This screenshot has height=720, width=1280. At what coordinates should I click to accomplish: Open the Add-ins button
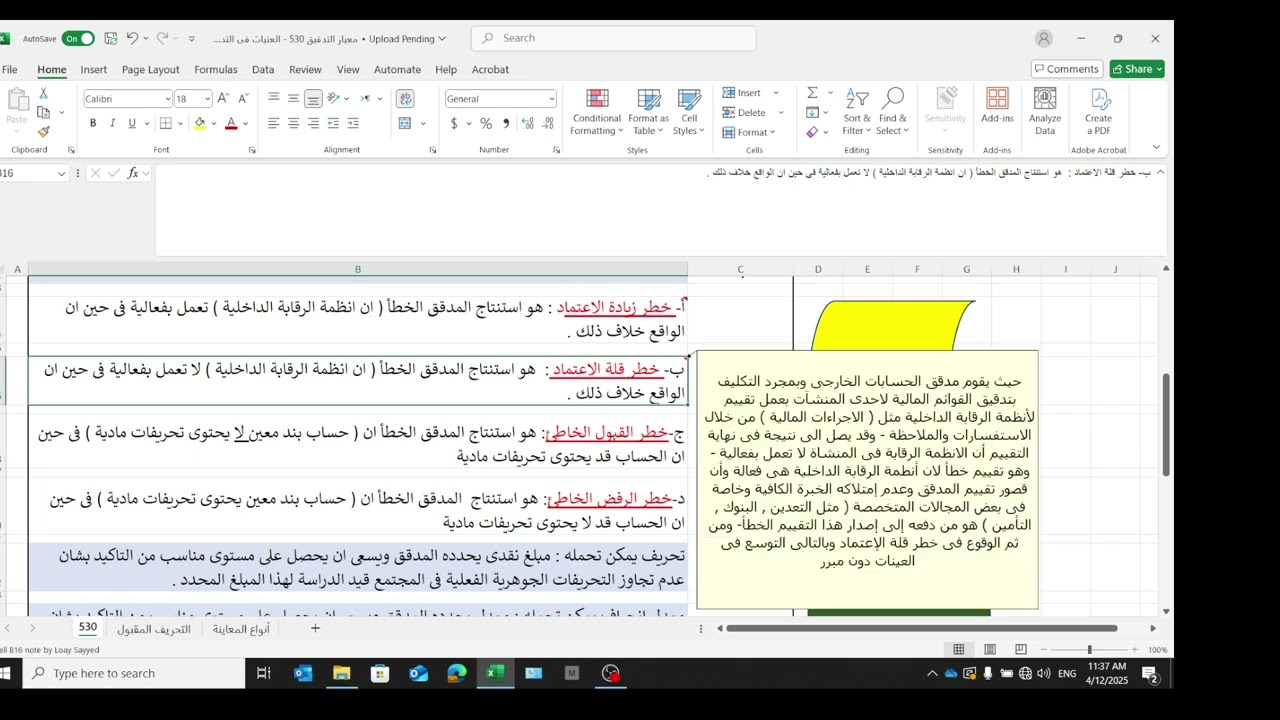pyautogui.click(x=997, y=106)
